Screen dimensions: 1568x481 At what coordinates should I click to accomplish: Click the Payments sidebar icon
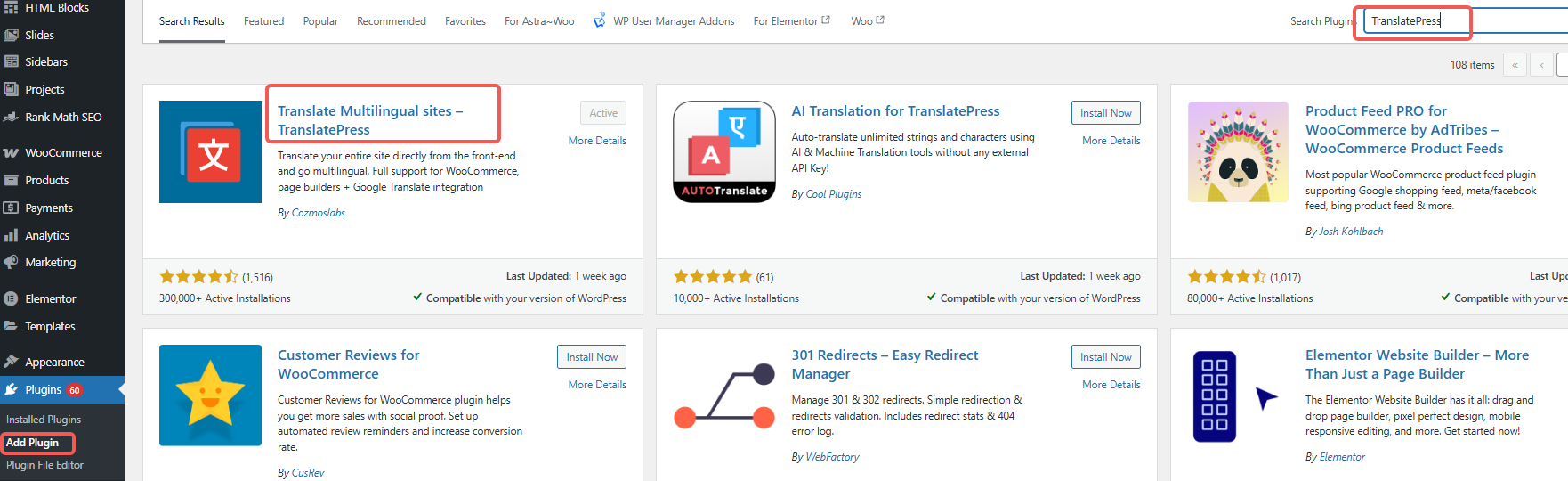11,208
